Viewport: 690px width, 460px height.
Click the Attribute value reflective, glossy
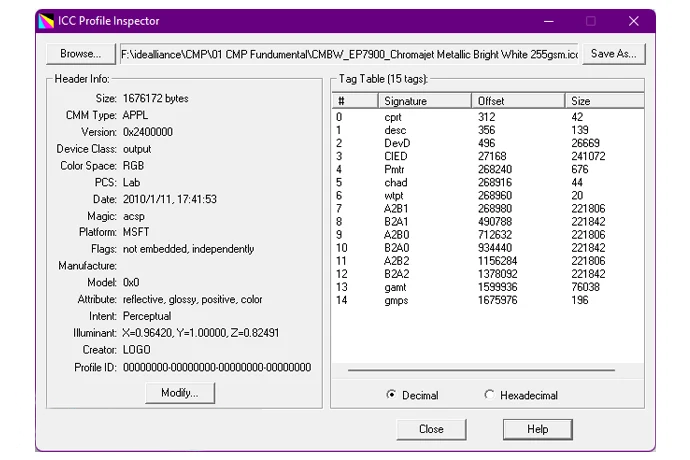pos(160,300)
